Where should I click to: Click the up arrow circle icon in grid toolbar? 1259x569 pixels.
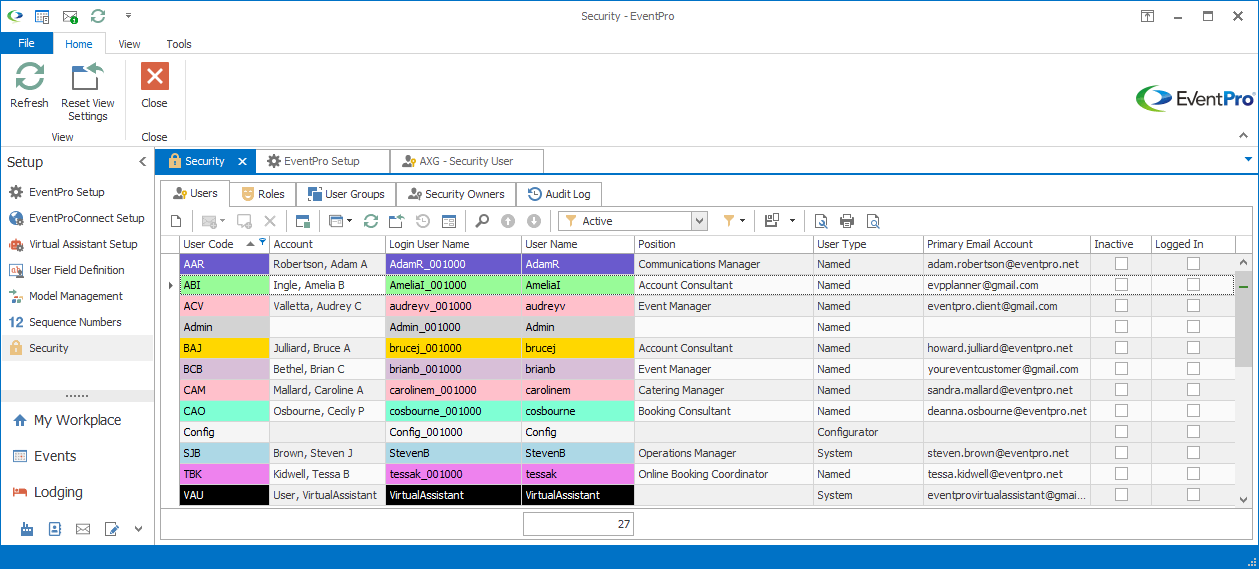pos(508,221)
